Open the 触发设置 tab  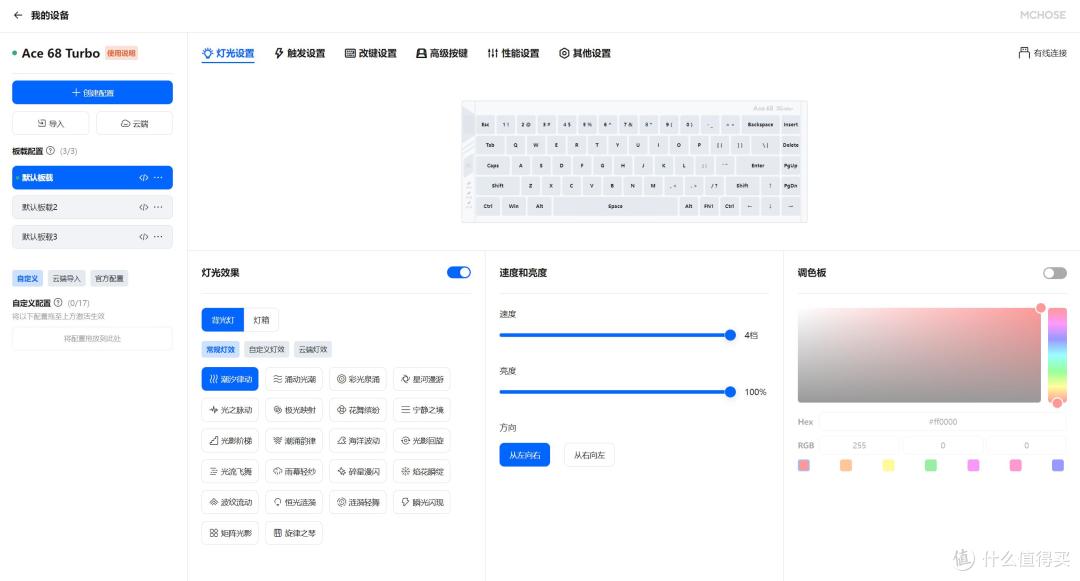pyautogui.click(x=300, y=53)
